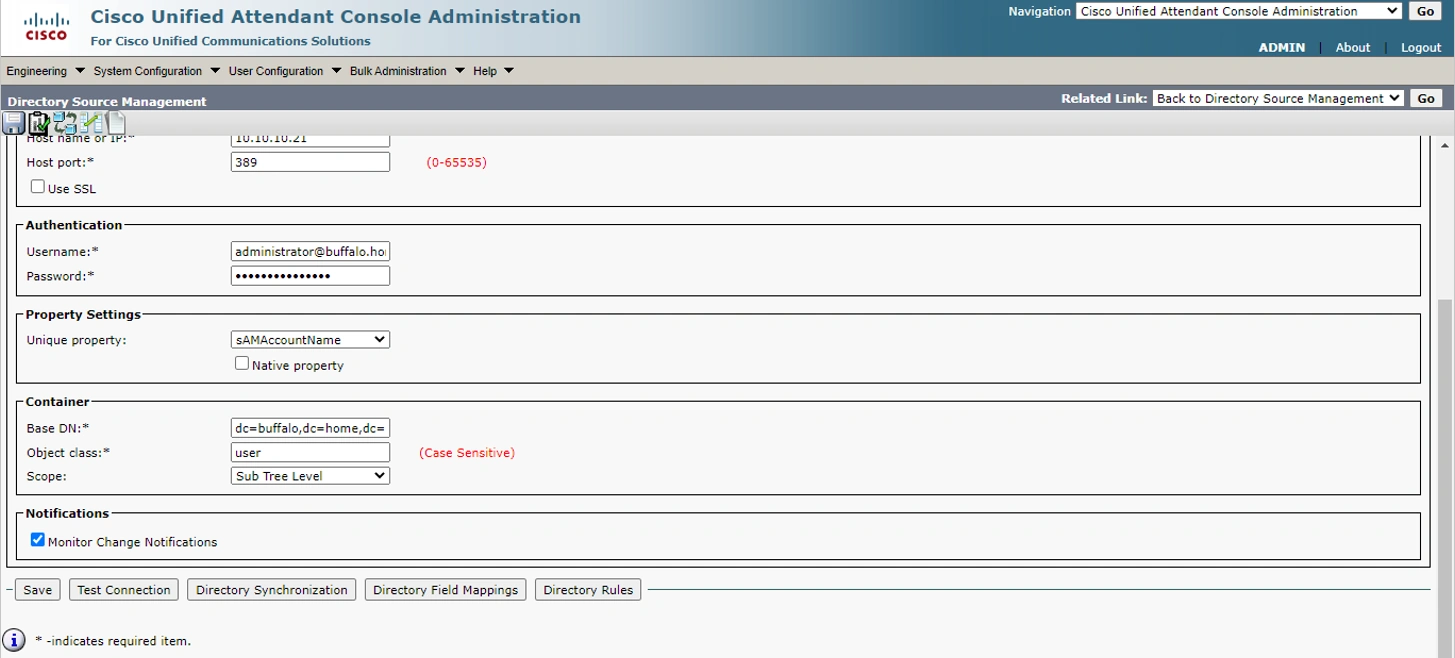
Task: Click the Directory Rules button
Action: (x=588, y=590)
